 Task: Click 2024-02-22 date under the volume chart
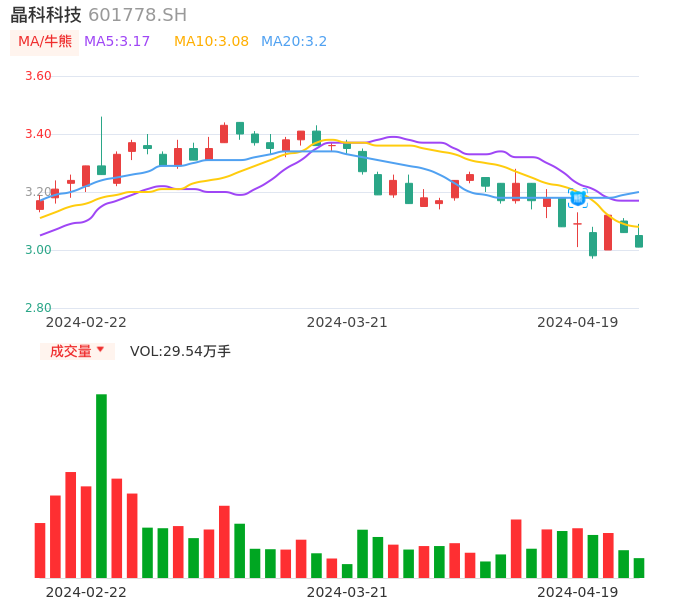pyautogui.click(x=86, y=592)
